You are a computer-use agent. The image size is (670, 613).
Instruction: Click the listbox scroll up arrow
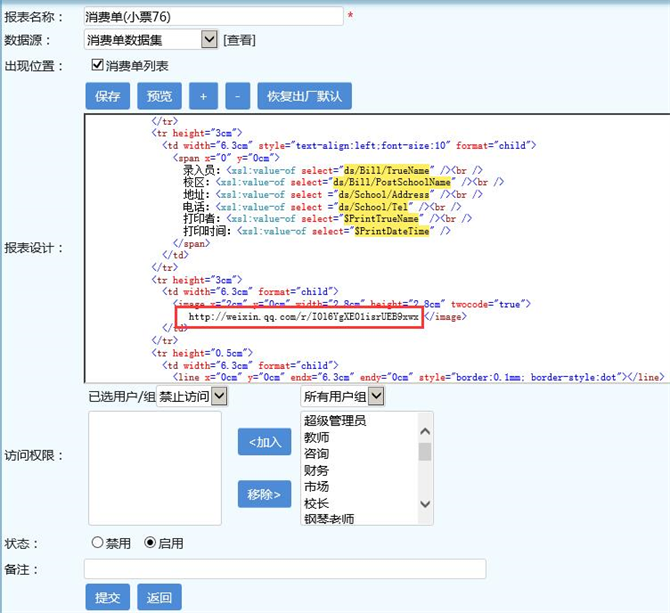point(425,431)
